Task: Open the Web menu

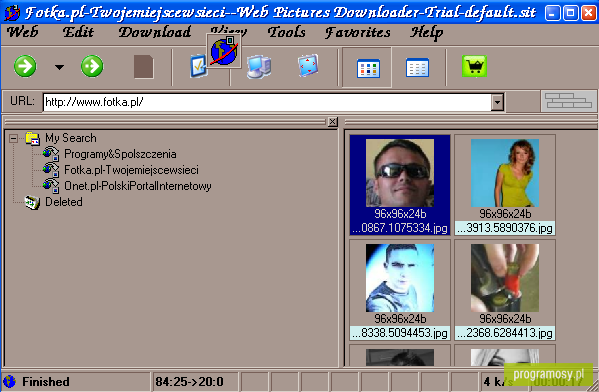Action: click(x=23, y=32)
